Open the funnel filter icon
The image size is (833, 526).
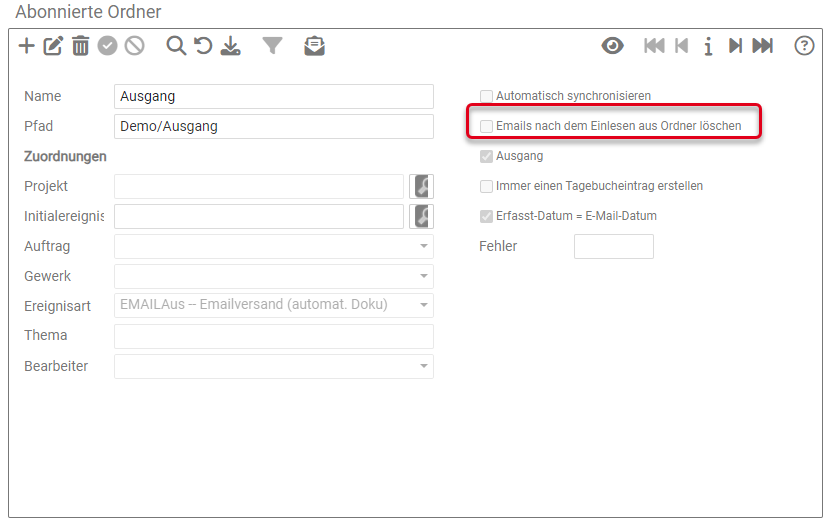point(272,46)
